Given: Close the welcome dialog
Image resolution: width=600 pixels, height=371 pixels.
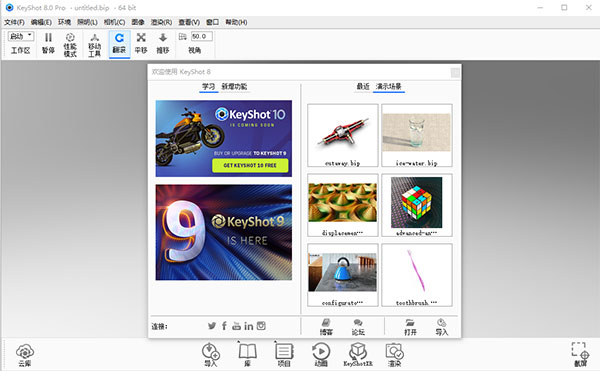Looking at the screenshot, I should [455, 72].
